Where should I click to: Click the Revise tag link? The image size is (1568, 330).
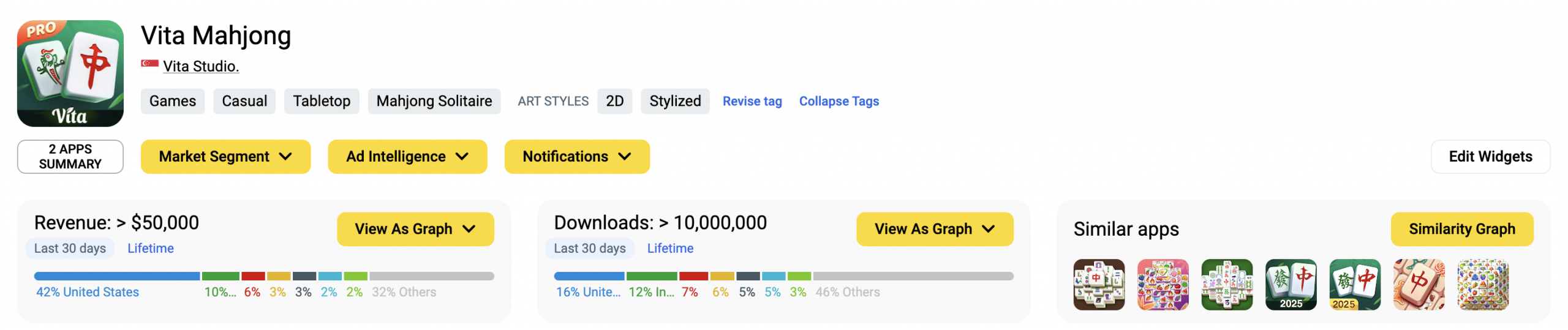point(752,102)
